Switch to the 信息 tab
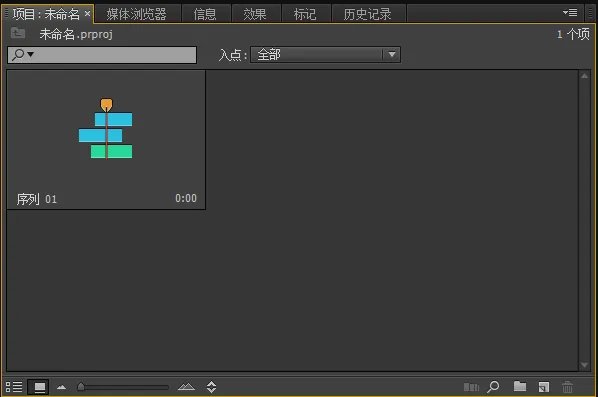The image size is (598, 397). 205,14
